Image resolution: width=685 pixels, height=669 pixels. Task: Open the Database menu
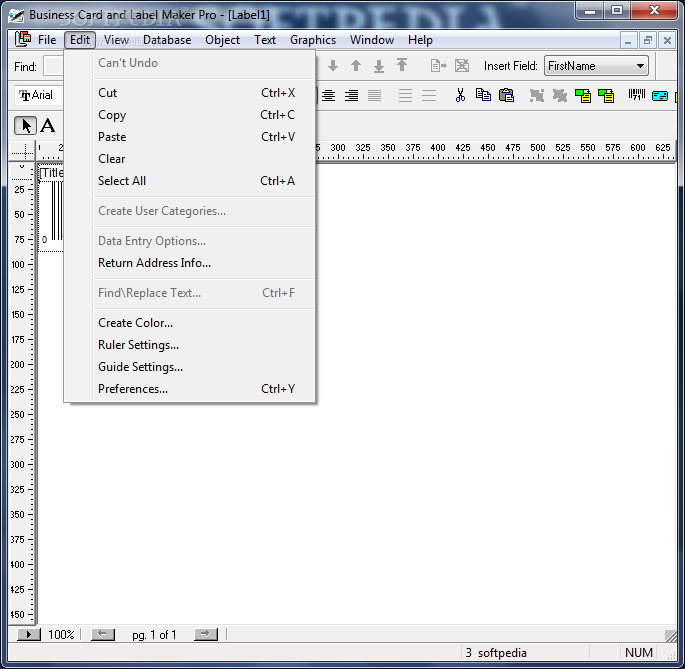click(167, 40)
